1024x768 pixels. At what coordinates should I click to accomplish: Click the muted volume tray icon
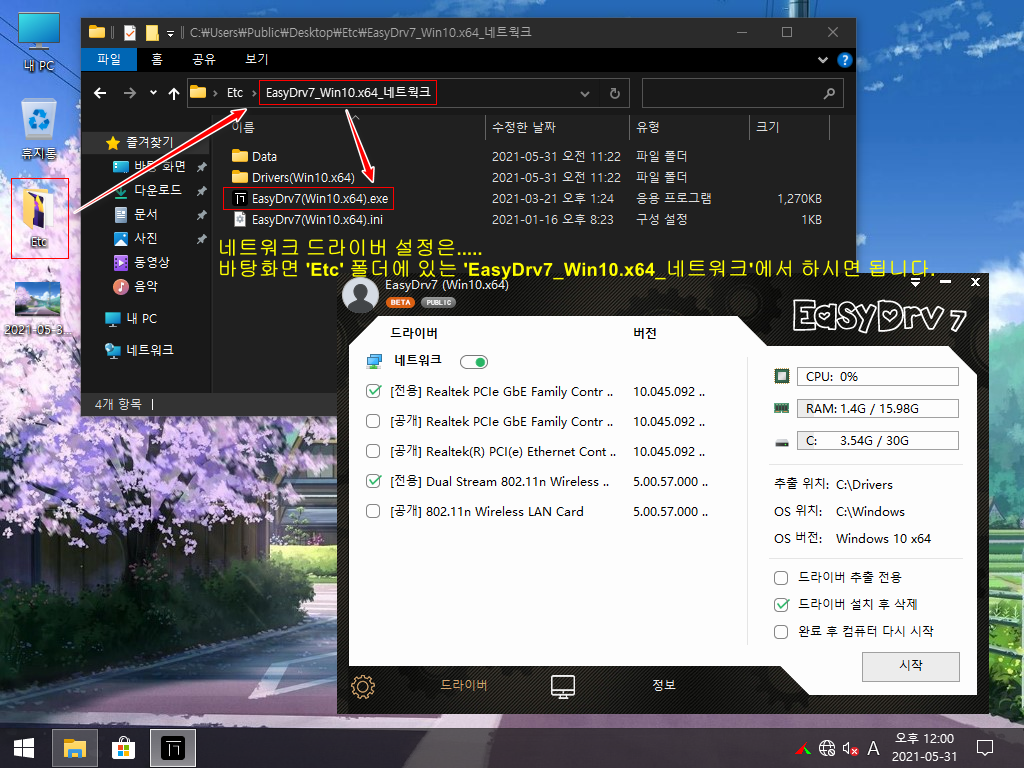pos(850,748)
